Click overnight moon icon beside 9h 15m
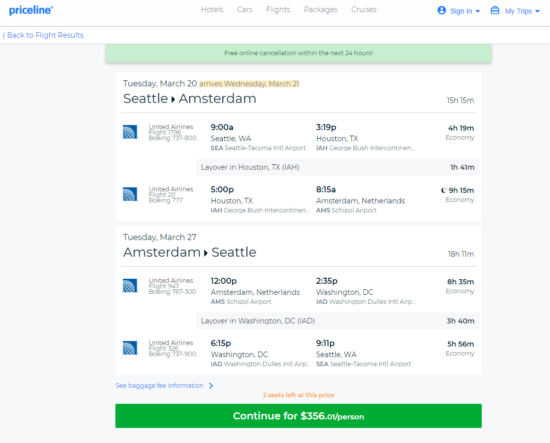550x443 pixels. (x=444, y=190)
